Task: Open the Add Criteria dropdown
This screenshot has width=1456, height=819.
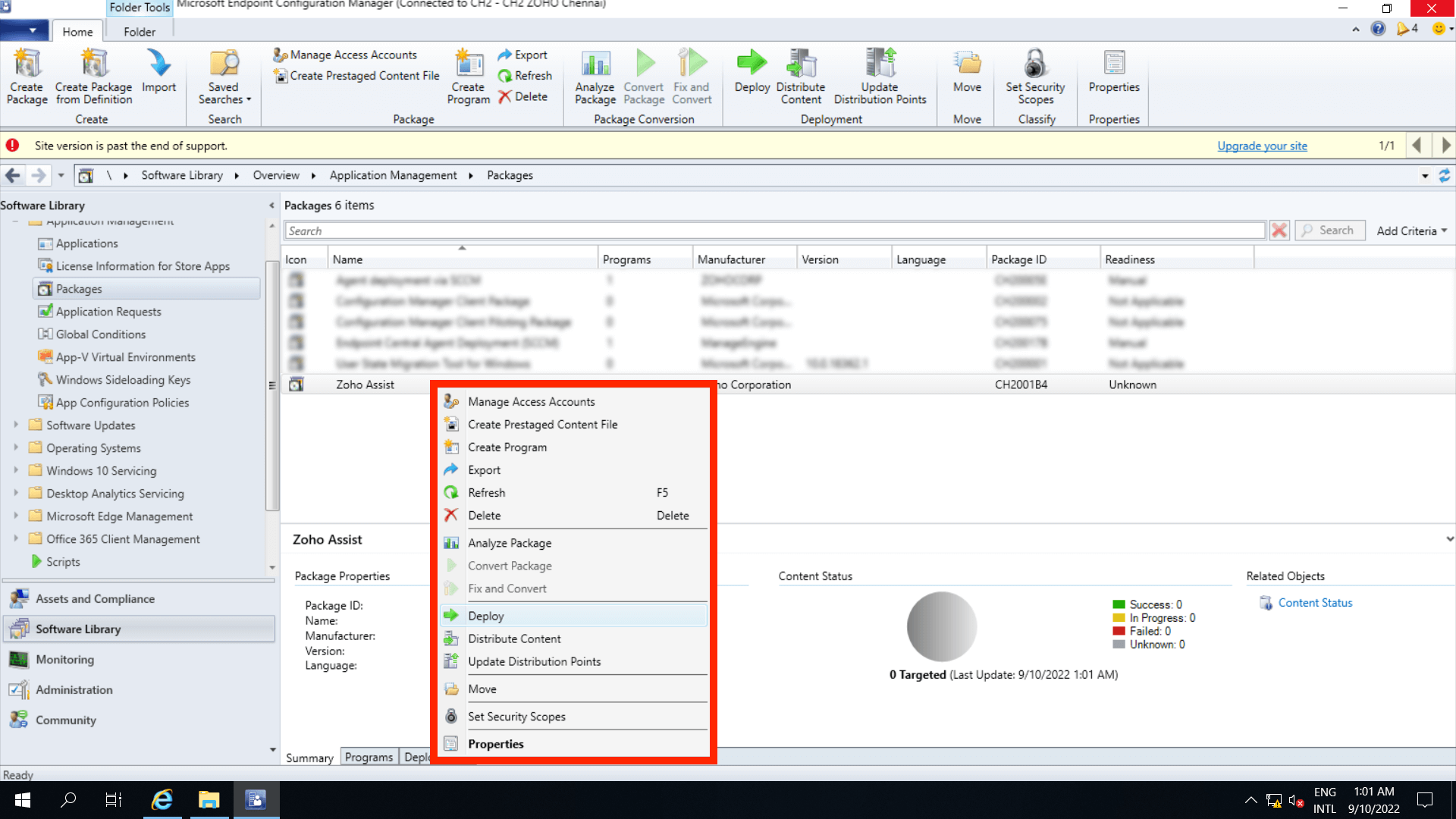Action: [1410, 231]
